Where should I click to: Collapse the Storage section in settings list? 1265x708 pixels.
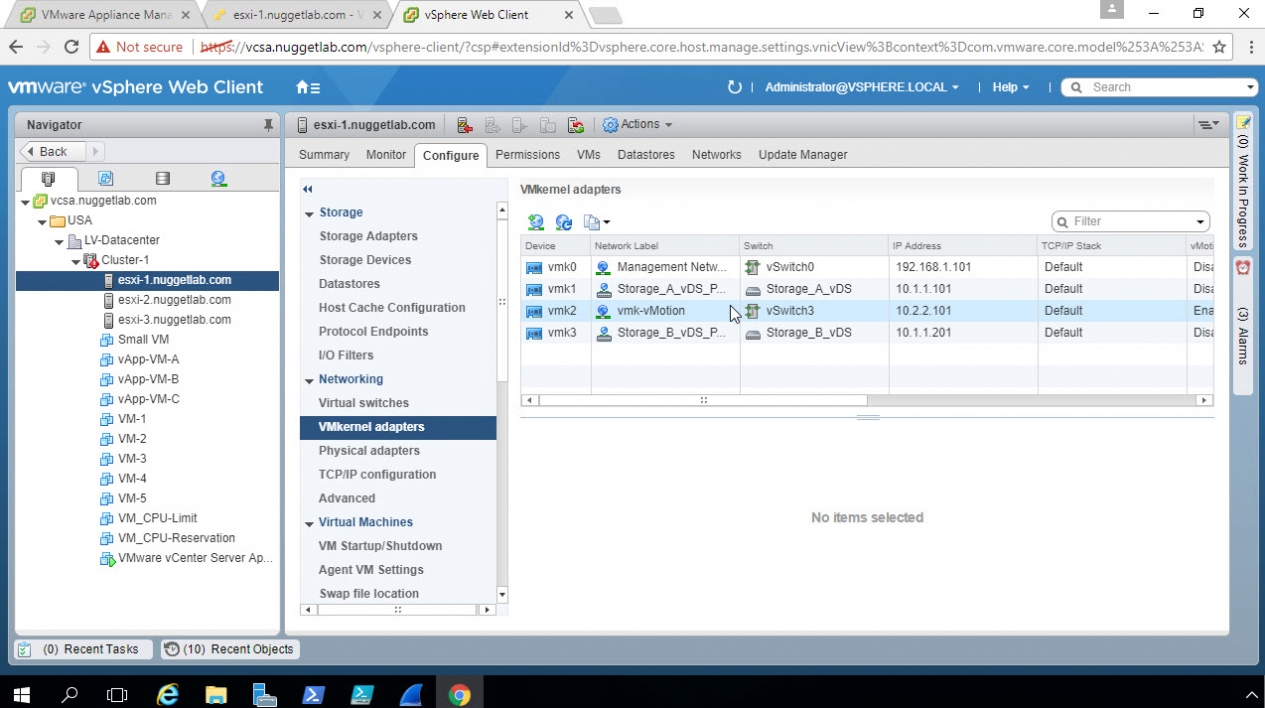pyautogui.click(x=309, y=213)
